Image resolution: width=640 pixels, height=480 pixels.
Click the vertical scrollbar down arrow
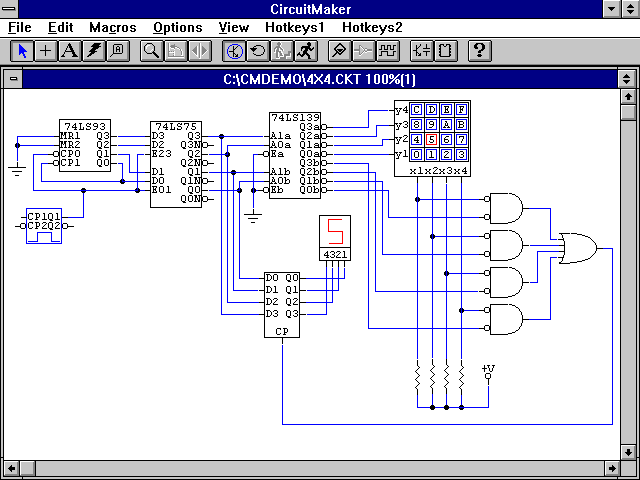626,451
